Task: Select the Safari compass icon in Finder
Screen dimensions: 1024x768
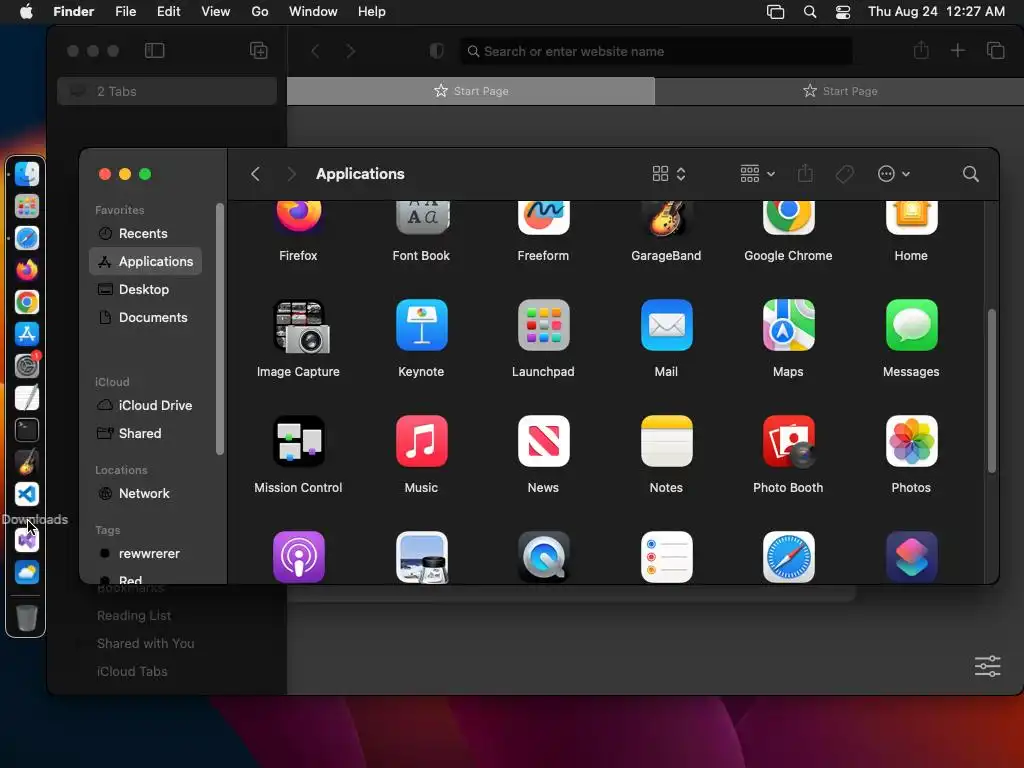Action: 788,557
